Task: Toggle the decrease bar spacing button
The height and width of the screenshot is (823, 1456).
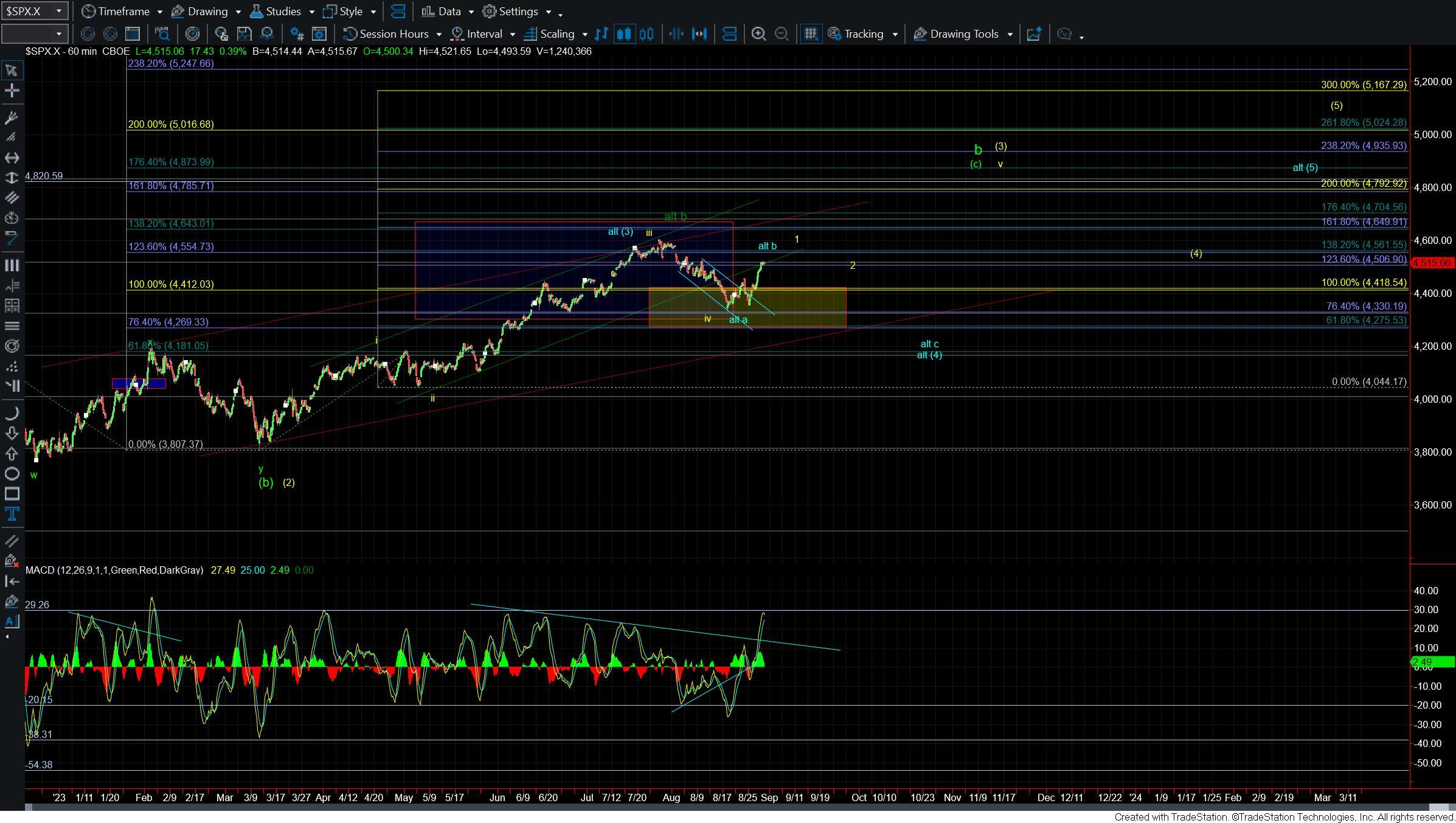Action: 676,34
